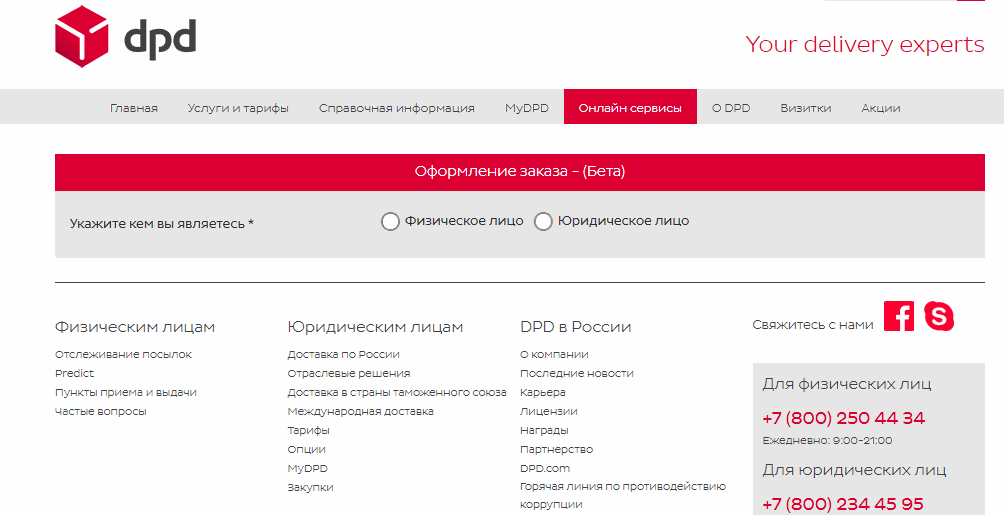Open the Онлайн сервисы menu tab

point(630,106)
